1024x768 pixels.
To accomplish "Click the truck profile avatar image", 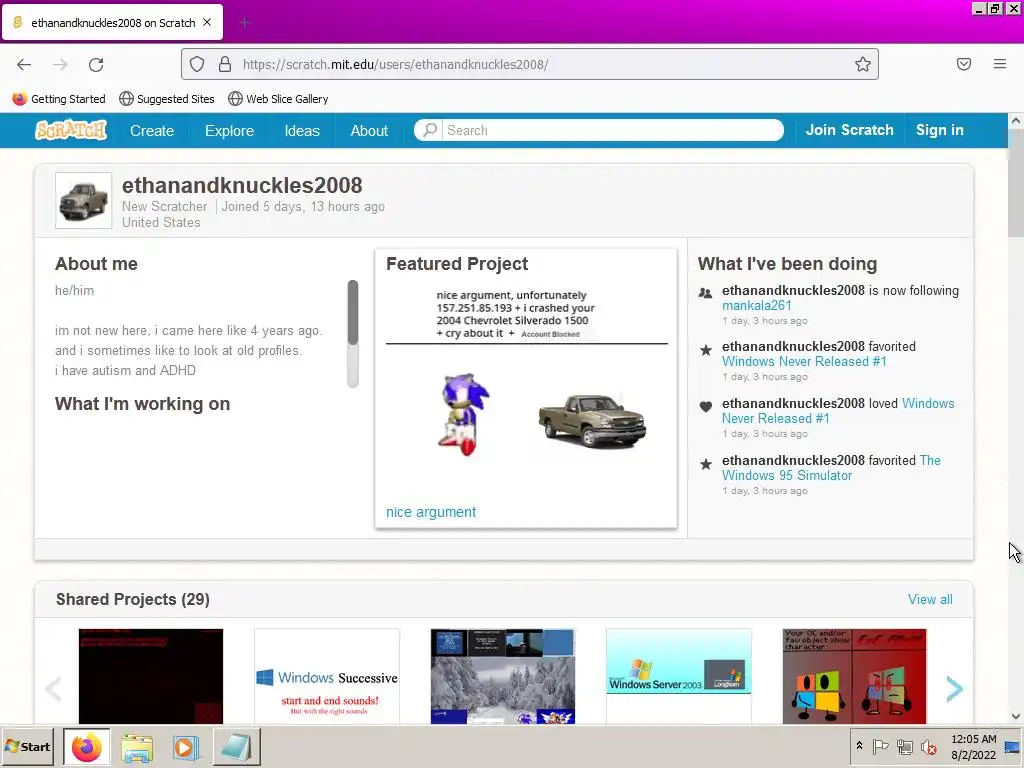I will [x=84, y=200].
